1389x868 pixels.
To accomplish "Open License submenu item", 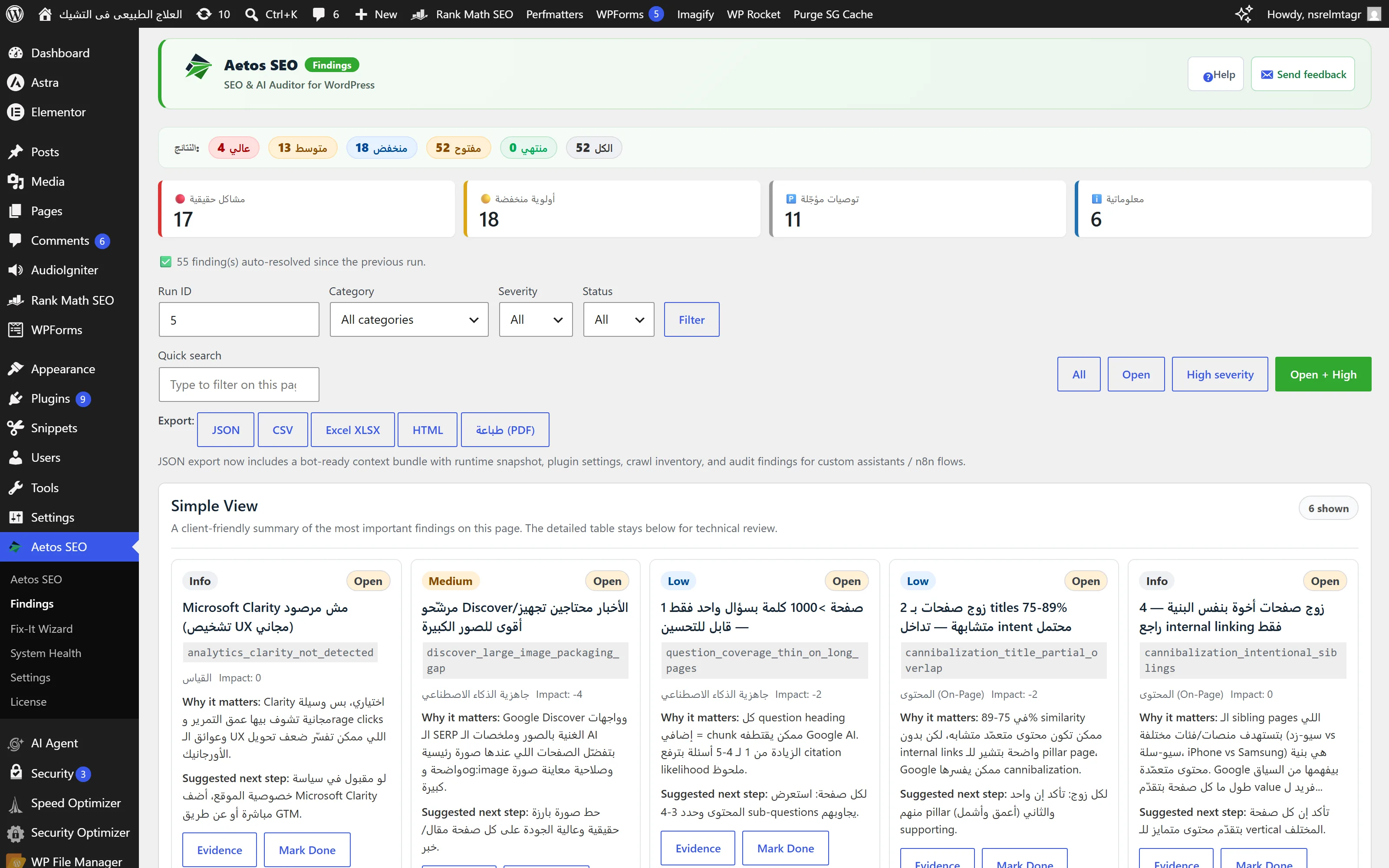I will [x=28, y=701].
